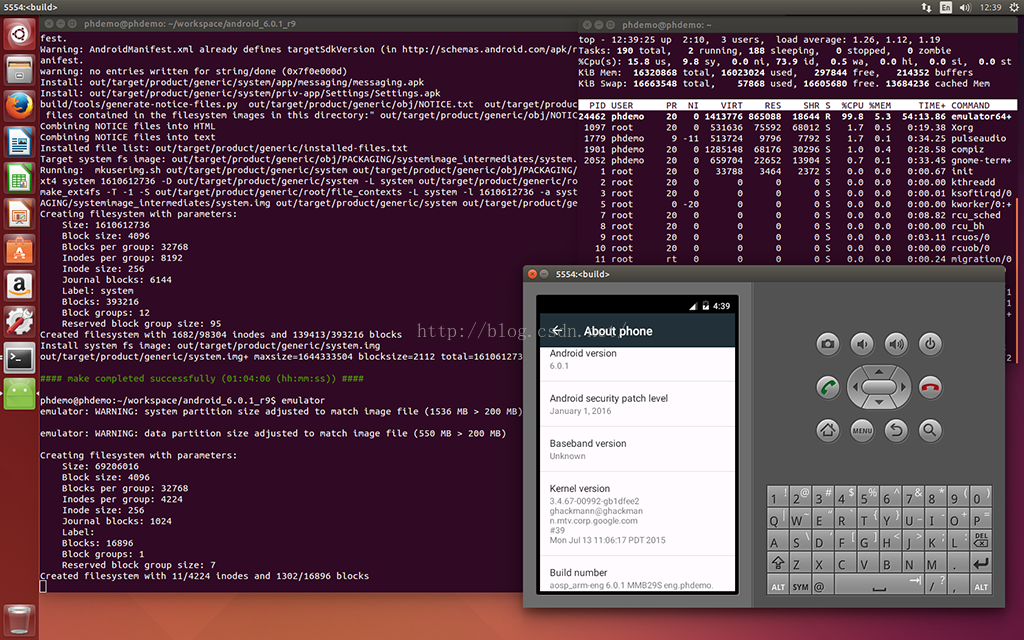Click 'make completed successfully' line
This screenshot has height=640, width=1024.
pyautogui.click(x=202, y=378)
